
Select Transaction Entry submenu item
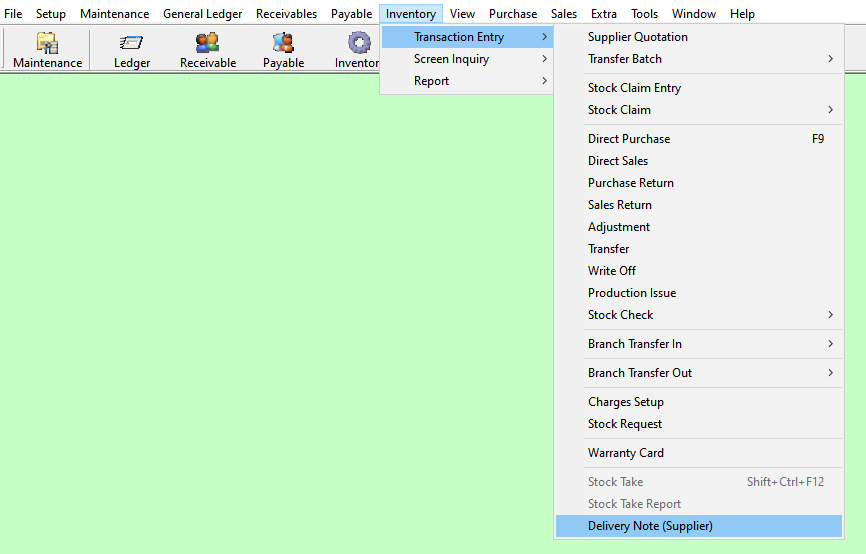467,37
